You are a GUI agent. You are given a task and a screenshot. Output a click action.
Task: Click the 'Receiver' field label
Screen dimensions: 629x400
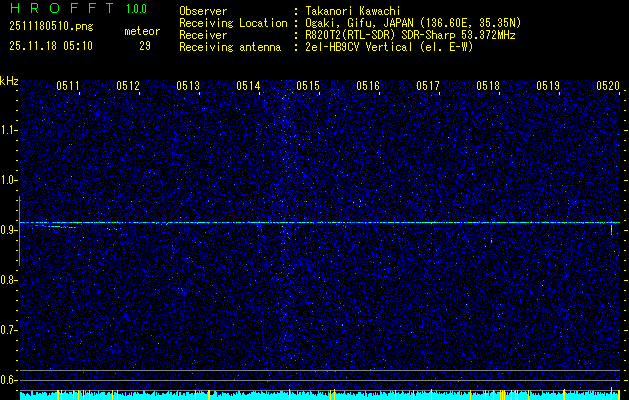pos(203,35)
